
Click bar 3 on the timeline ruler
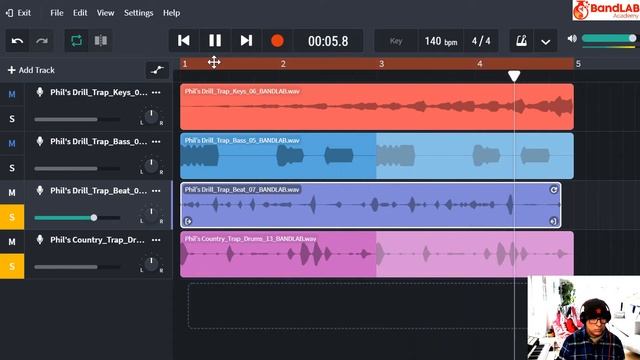click(x=381, y=64)
